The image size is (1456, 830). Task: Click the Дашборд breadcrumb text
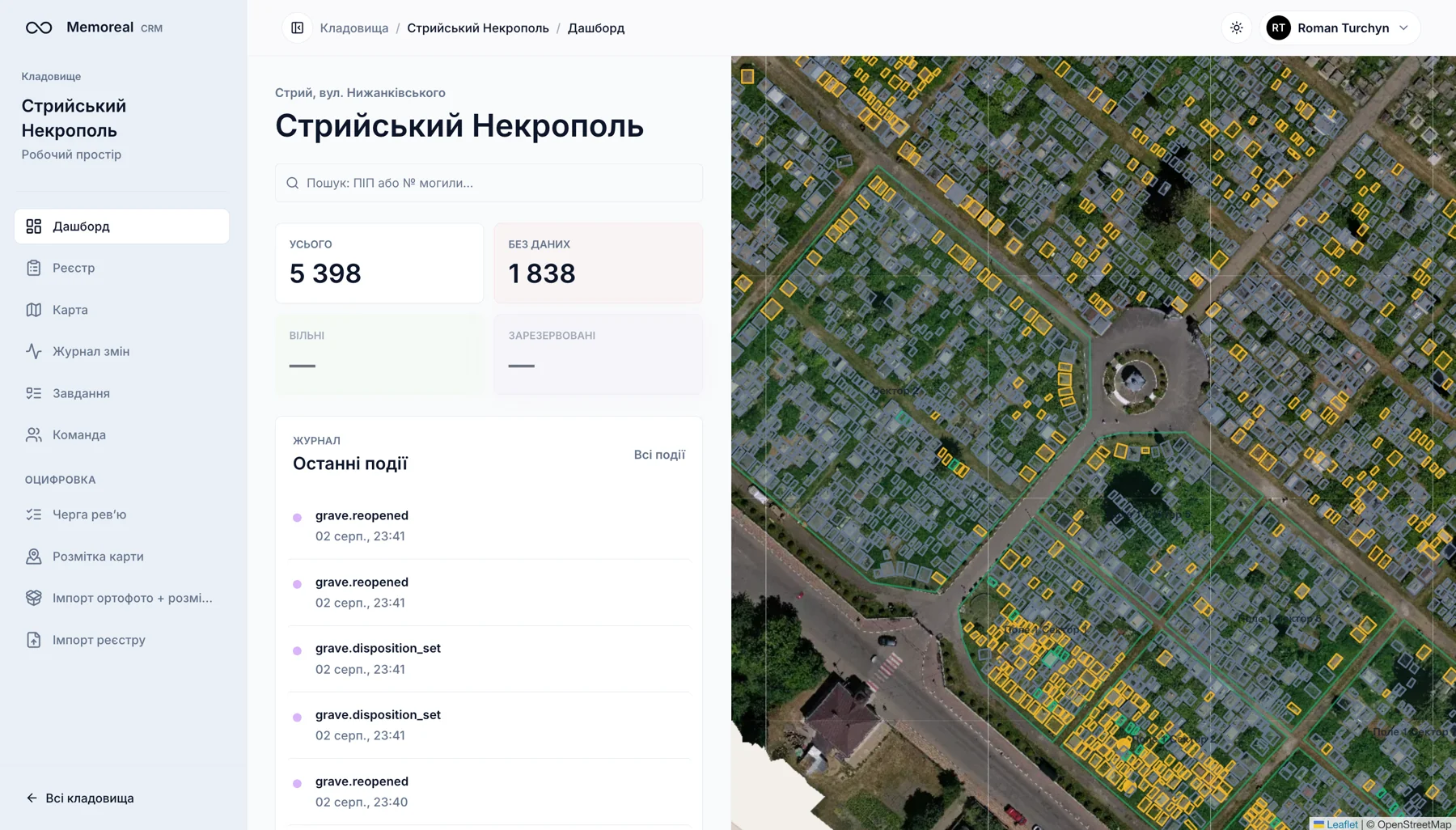click(596, 28)
